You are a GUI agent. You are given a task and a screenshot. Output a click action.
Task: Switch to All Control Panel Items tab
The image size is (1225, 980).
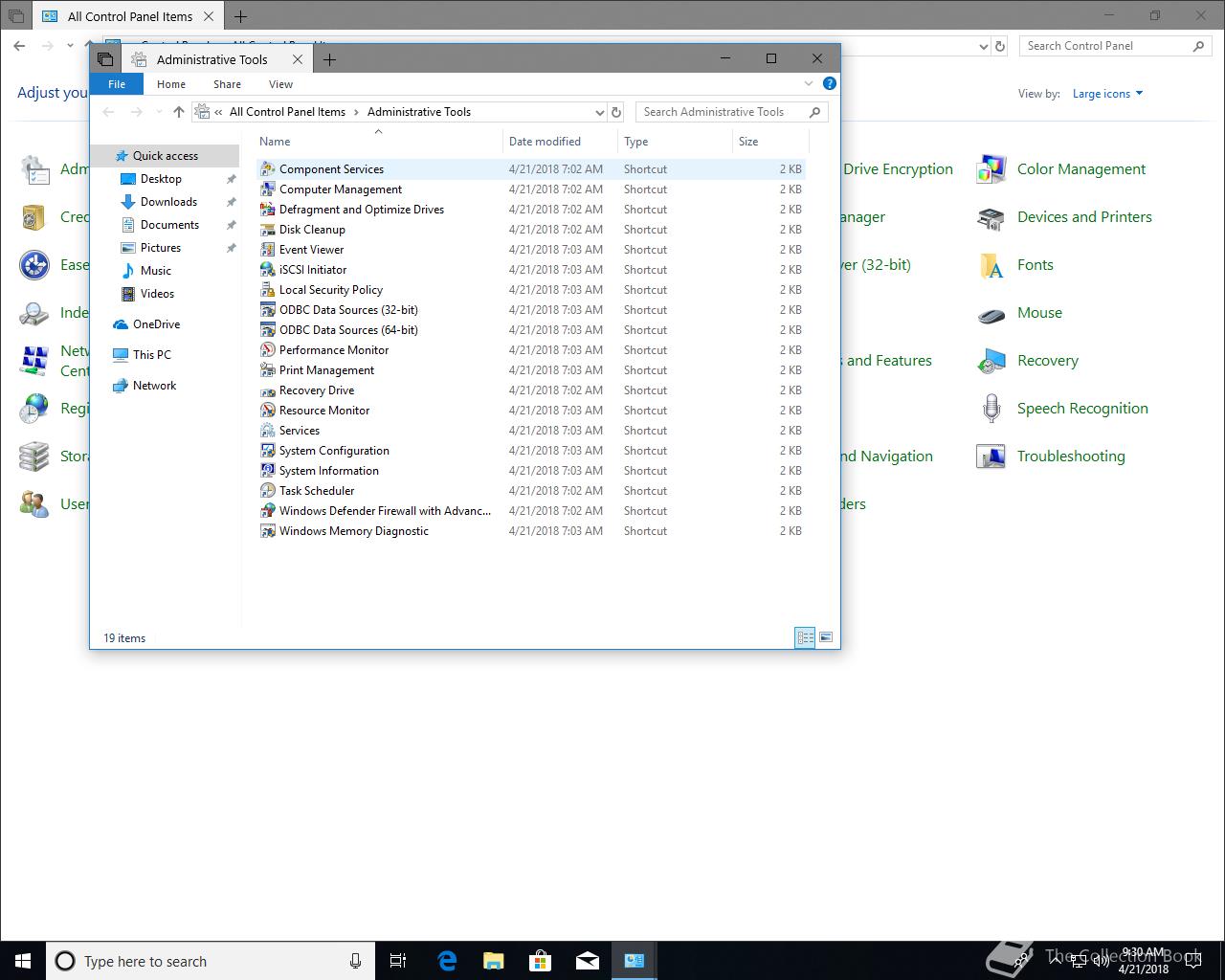coord(128,16)
